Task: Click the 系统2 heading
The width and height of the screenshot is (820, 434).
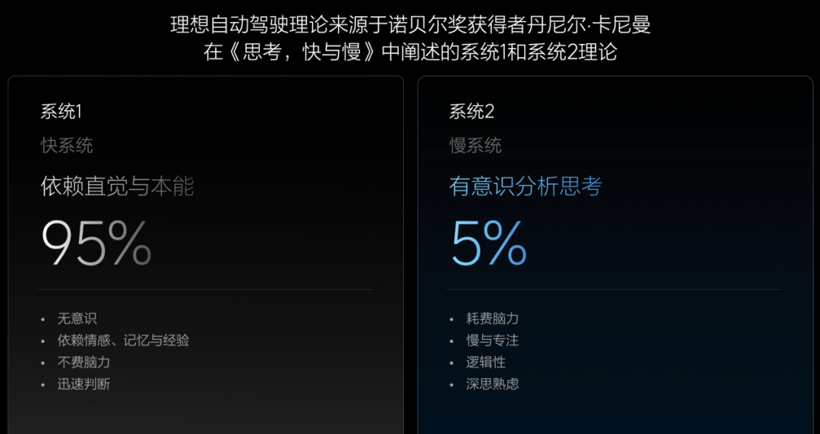Action: tap(472, 111)
